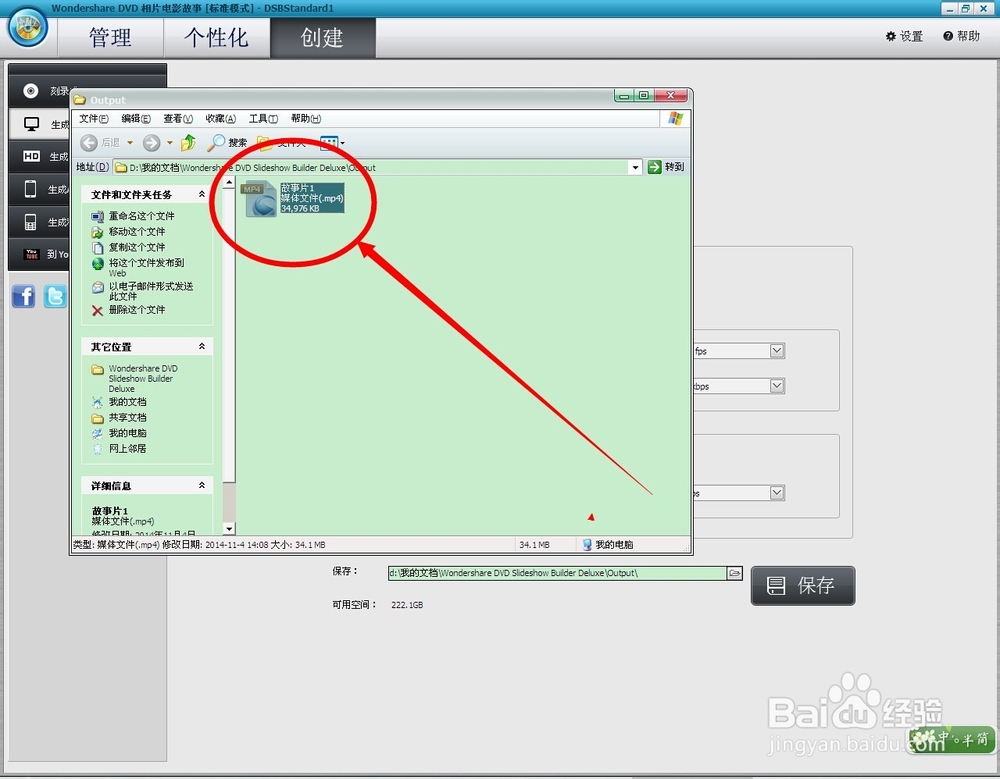Click the Up folder icon
This screenshot has height=779, width=1000.
pyautogui.click(x=188, y=143)
